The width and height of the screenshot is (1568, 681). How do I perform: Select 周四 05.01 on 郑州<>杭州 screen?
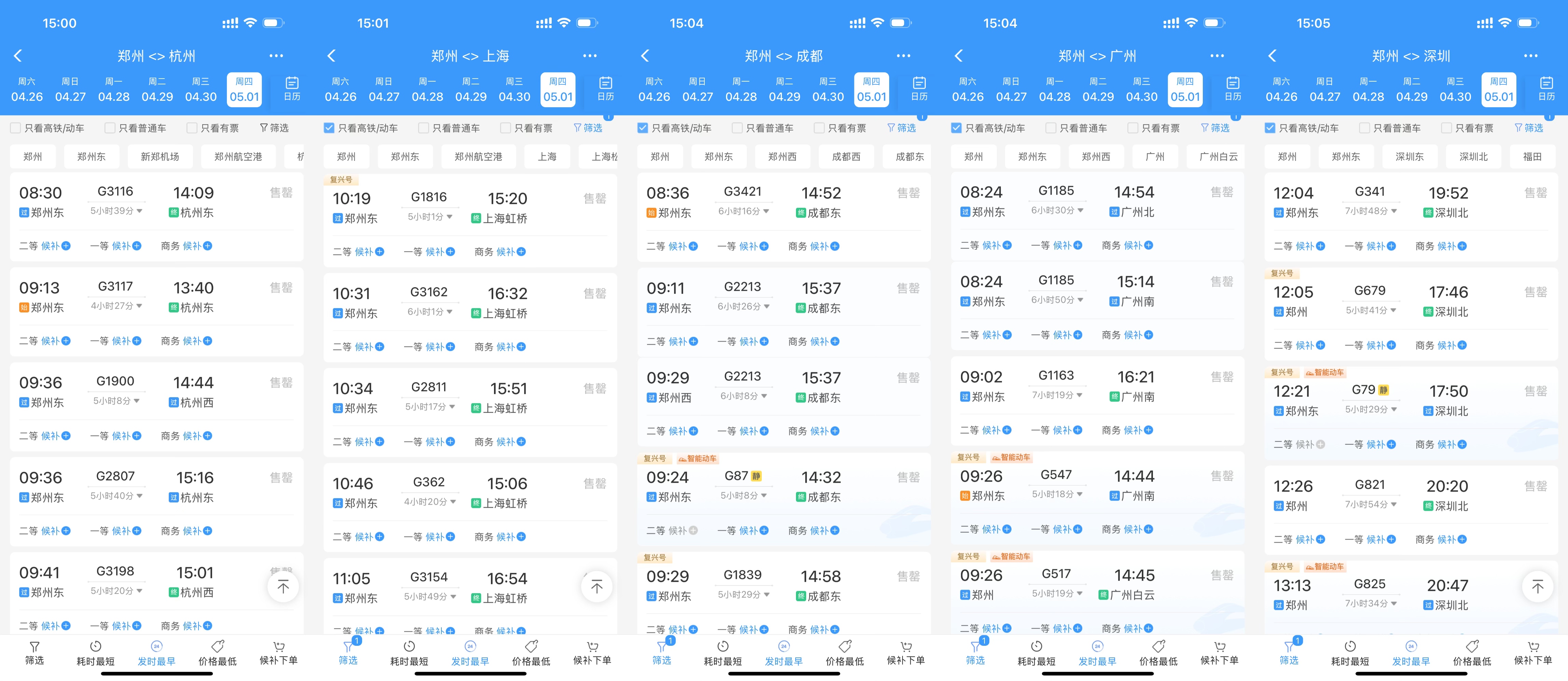point(244,89)
